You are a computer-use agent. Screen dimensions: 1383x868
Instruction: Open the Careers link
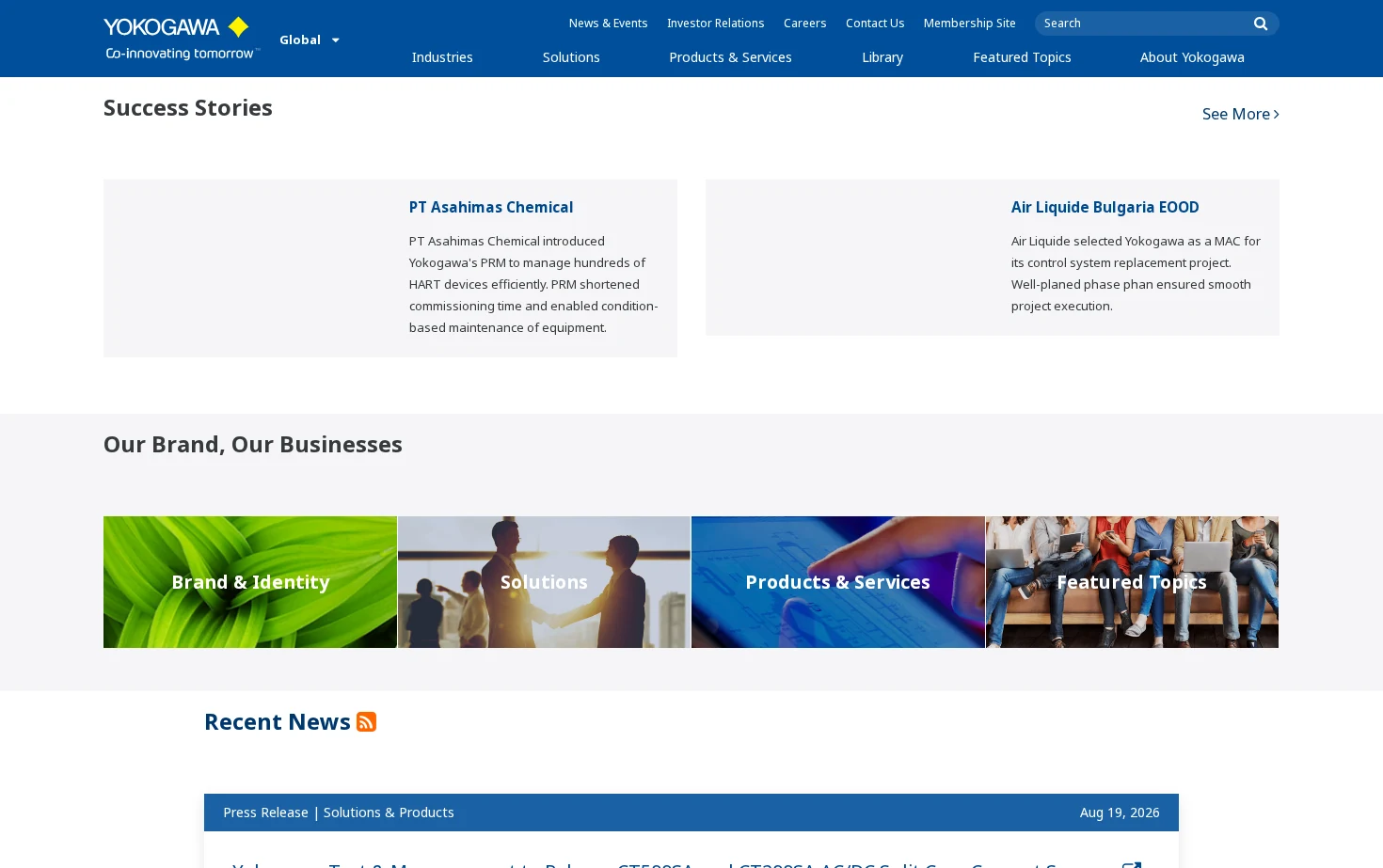coord(804,24)
